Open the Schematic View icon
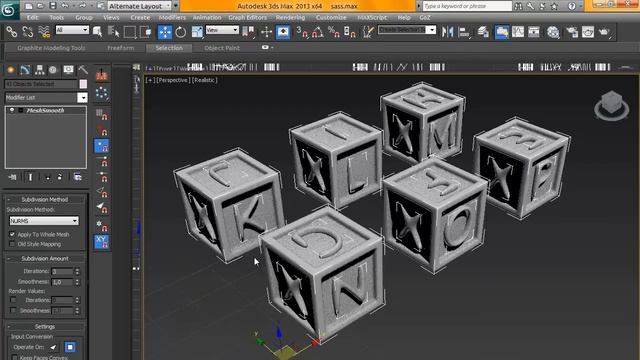This screenshot has width=640, height=360. point(534,31)
